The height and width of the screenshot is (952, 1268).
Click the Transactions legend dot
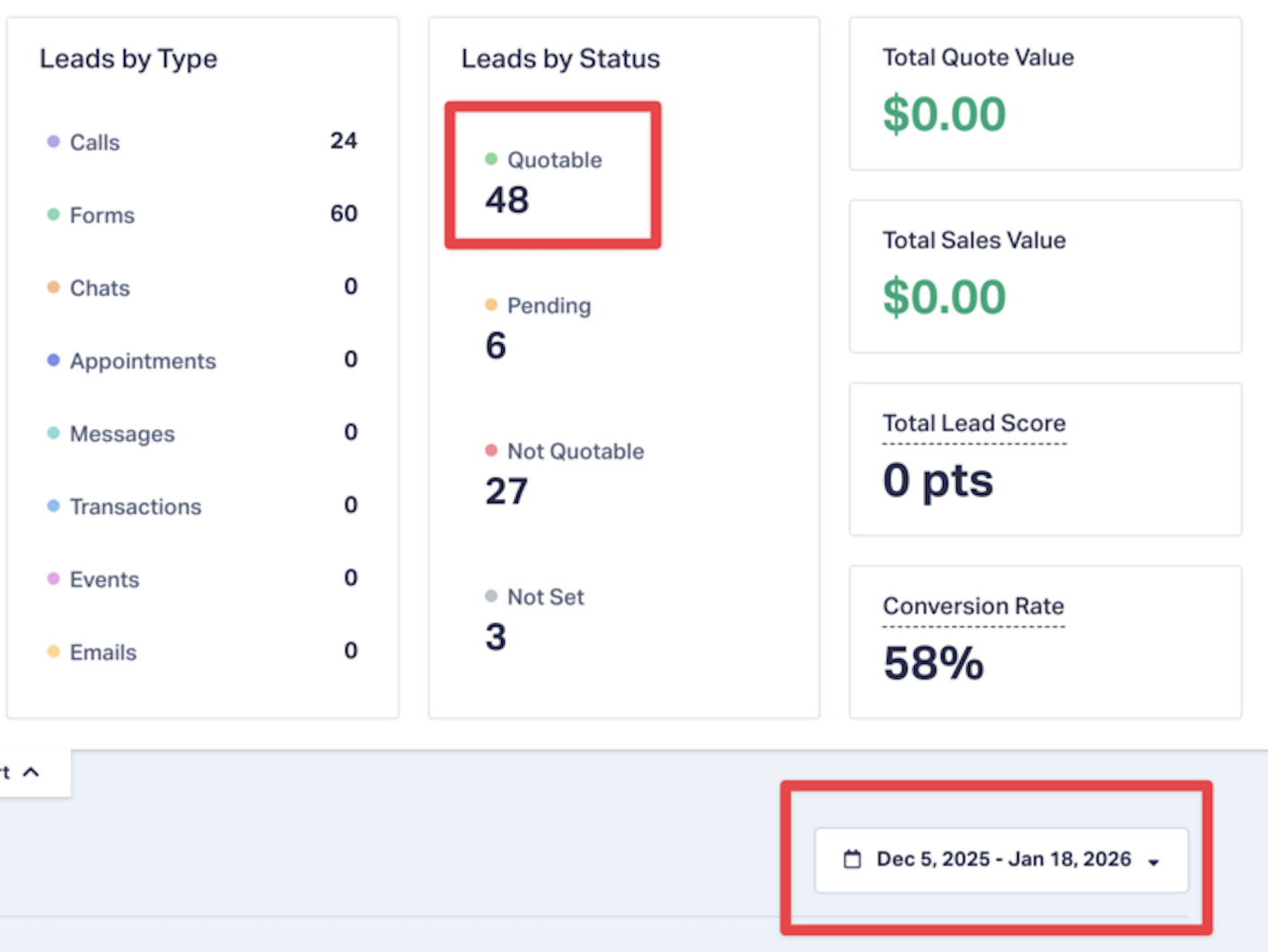(54, 506)
